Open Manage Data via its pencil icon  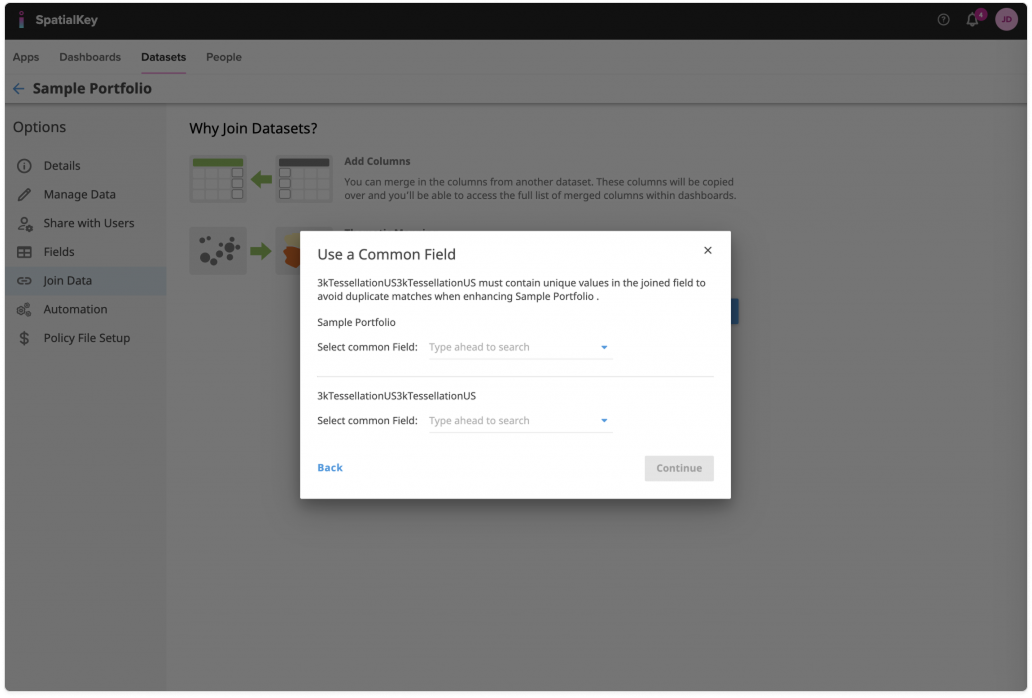22,194
